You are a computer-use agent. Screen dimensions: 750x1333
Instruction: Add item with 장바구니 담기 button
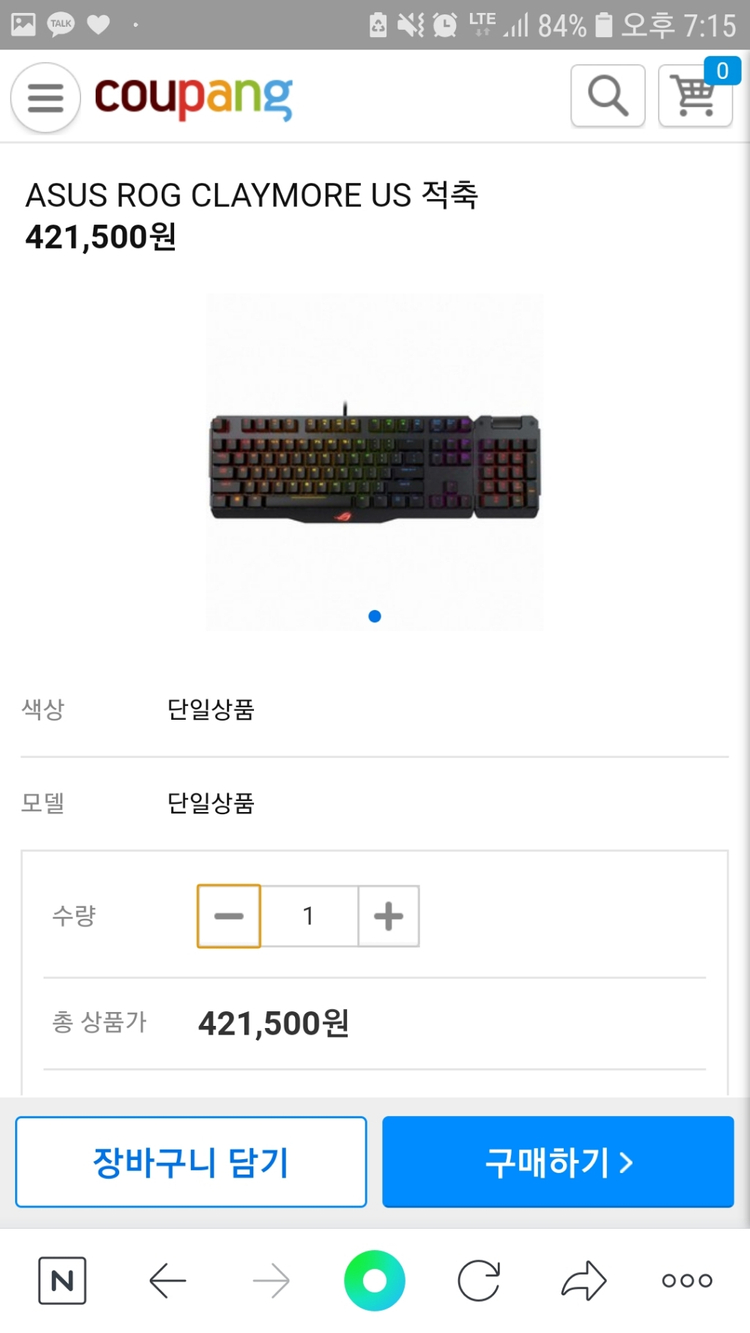pyautogui.click(x=191, y=1162)
